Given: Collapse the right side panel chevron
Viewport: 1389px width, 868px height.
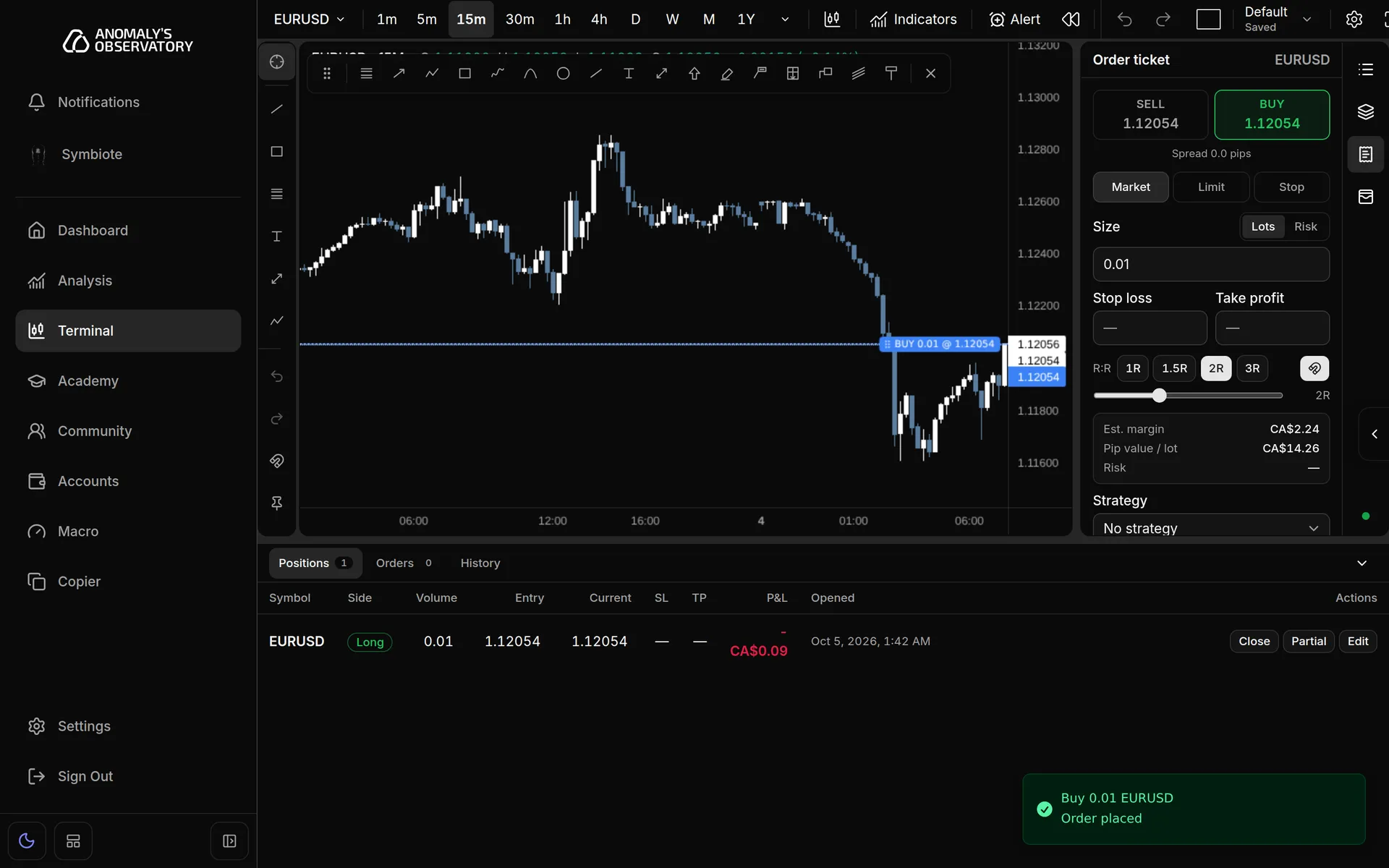Looking at the screenshot, I should pos(1375,434).
